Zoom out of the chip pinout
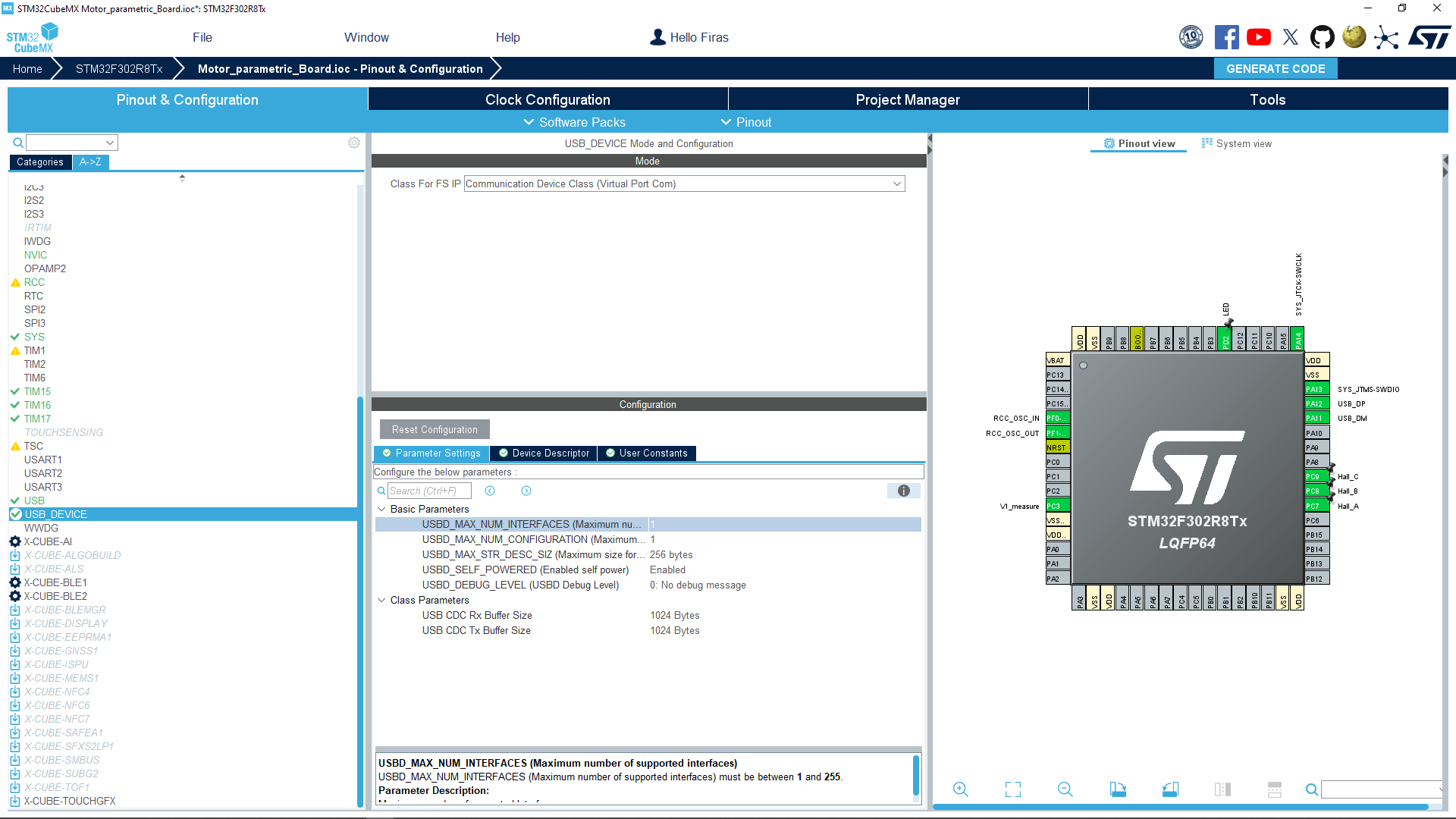This screenshot has height=819, width=1456. point(1065,789)
